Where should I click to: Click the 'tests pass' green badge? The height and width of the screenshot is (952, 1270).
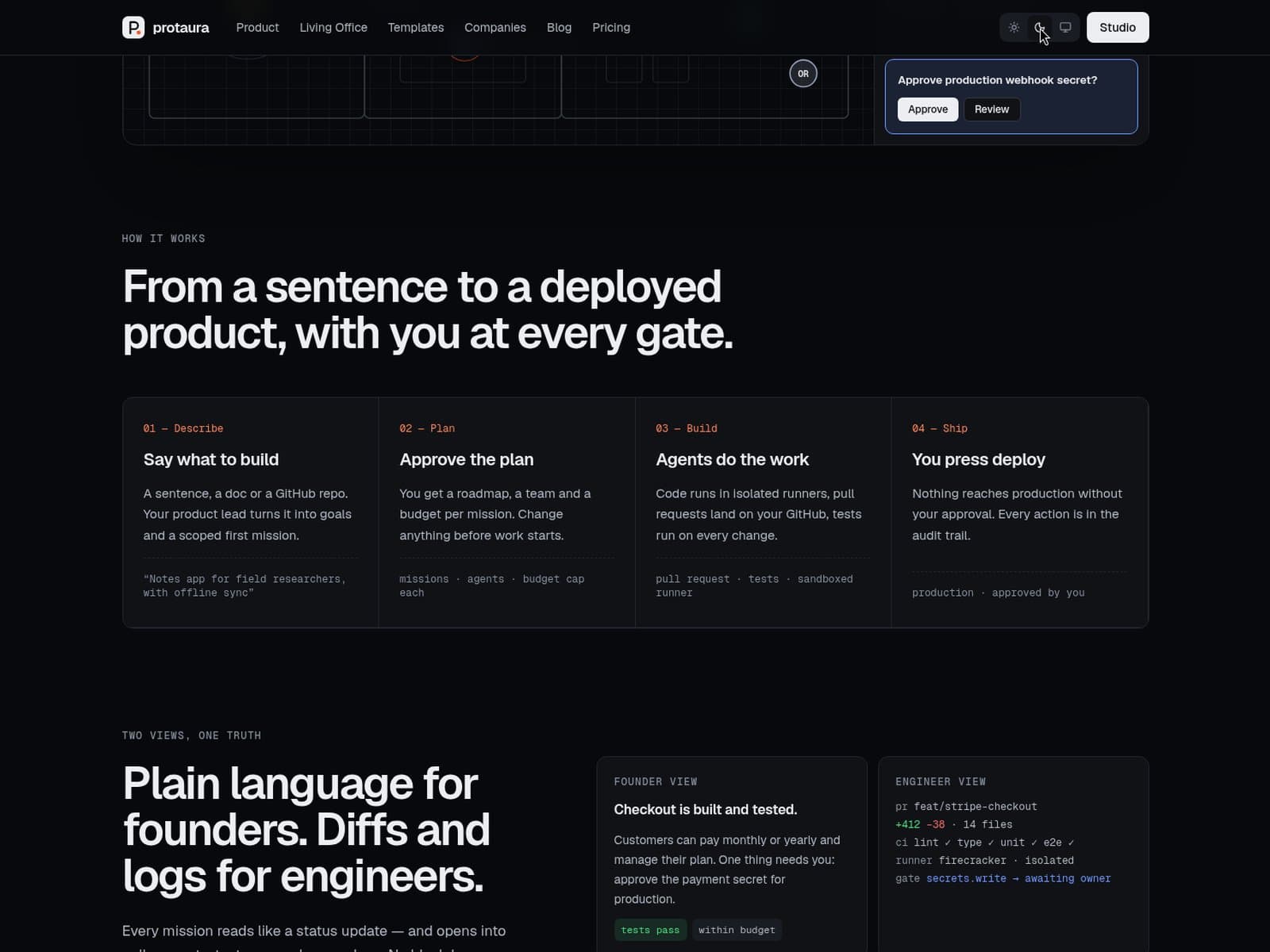(650, 930)
